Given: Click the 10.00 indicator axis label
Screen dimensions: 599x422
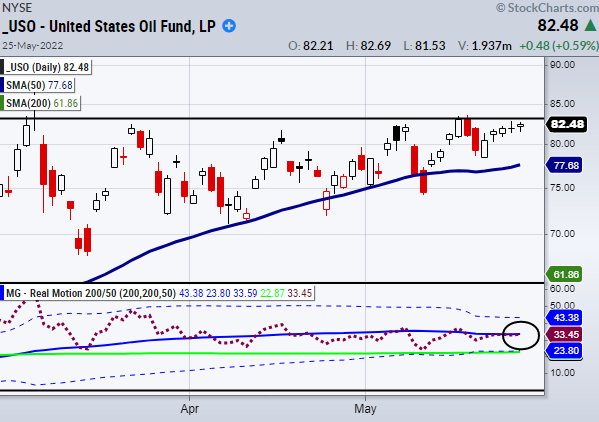Looking at the screenshot, I should [562, 372].
